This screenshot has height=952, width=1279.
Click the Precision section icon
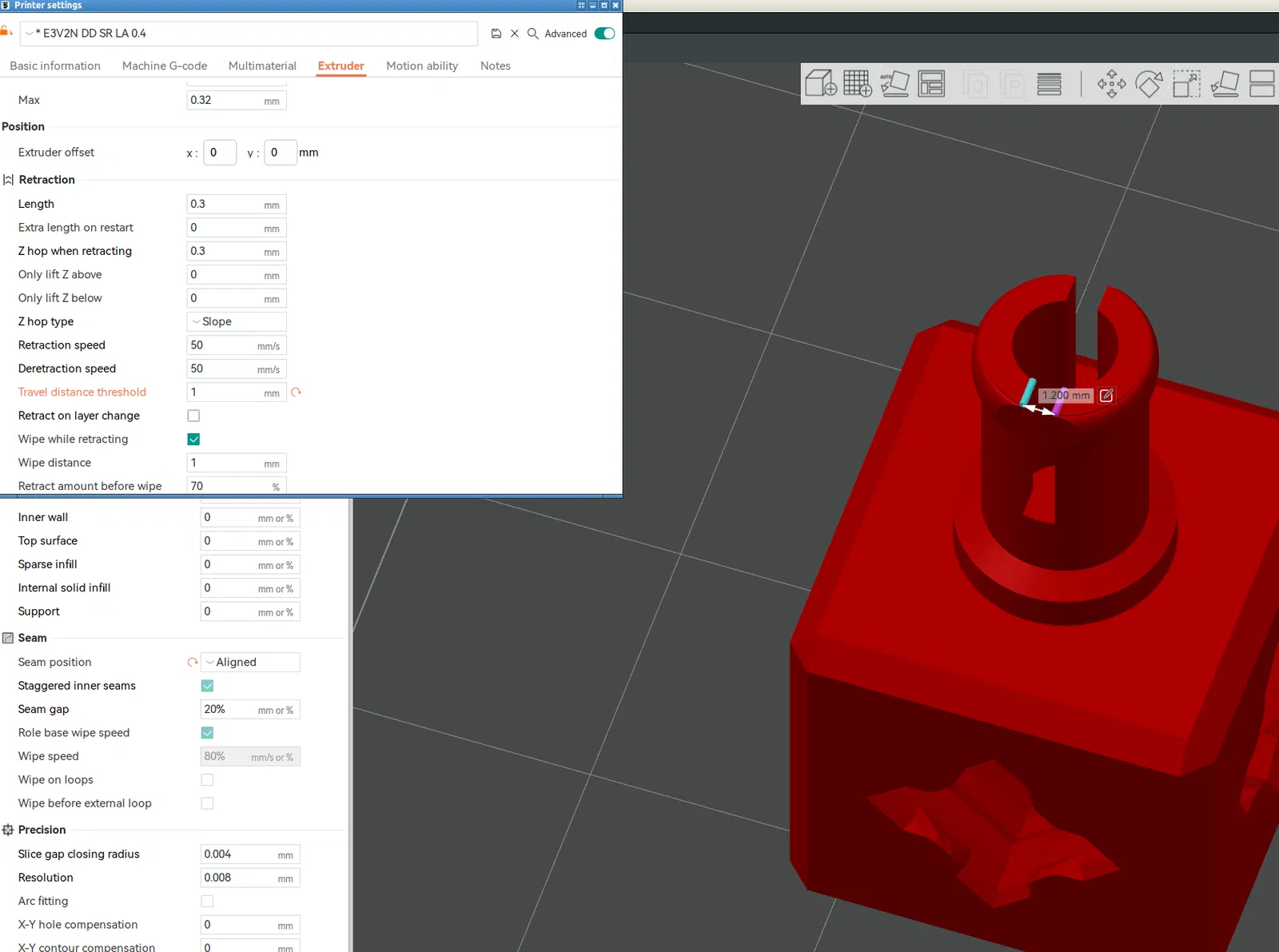click(x=8, y=830)
